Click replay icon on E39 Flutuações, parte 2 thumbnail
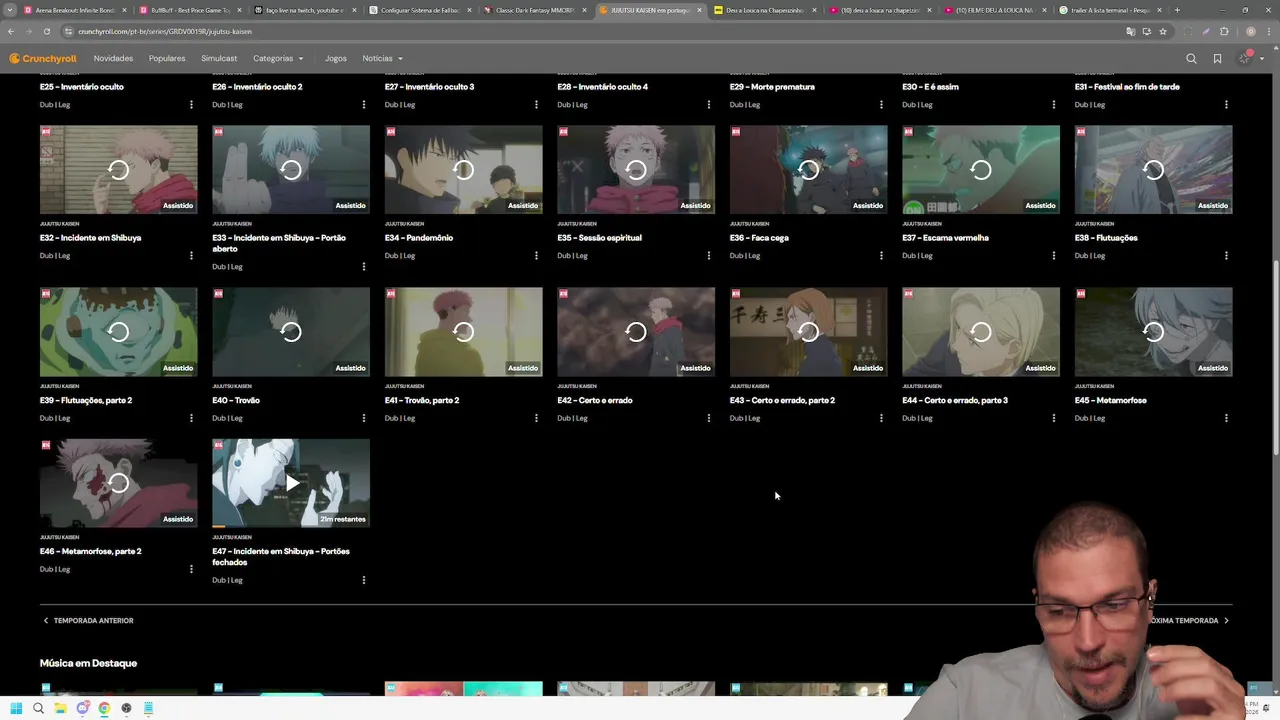Screen dimensions: 1280x720 tap(118, 332)
